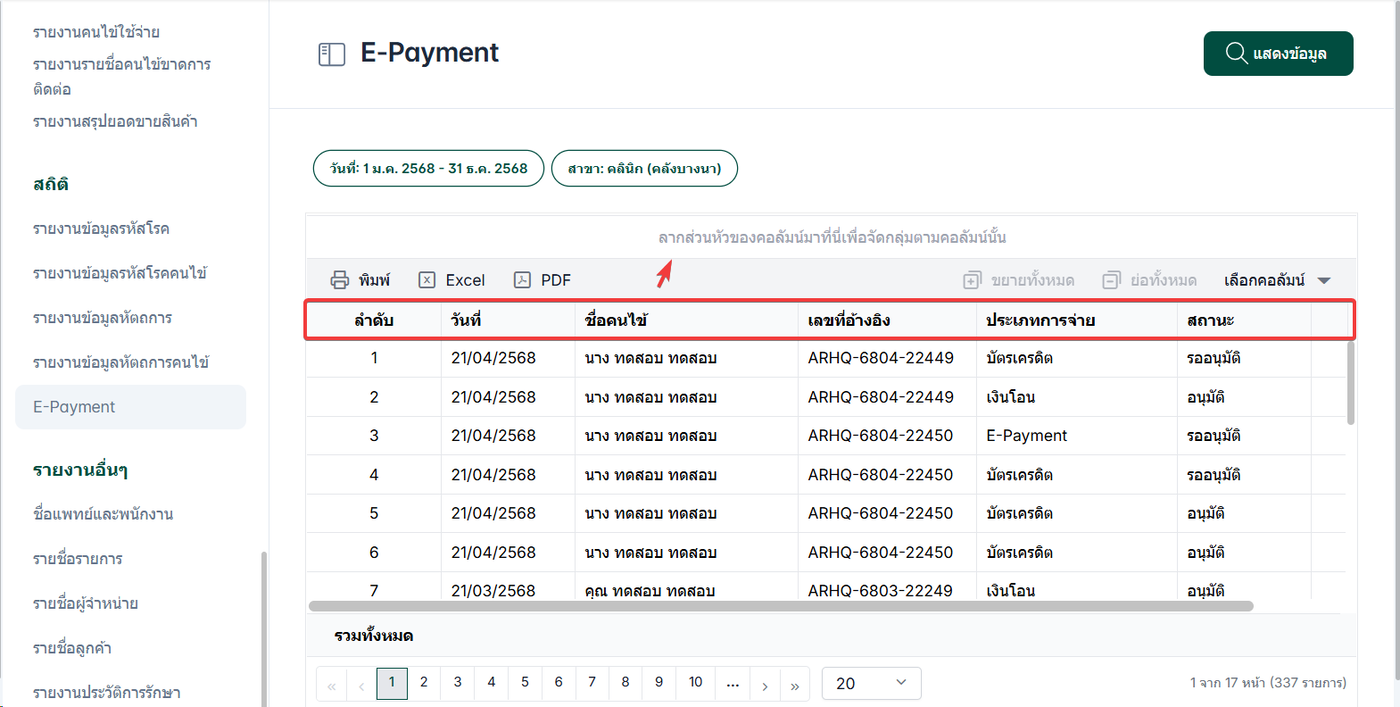Click the pager ellipsis to show more pages

732,683
